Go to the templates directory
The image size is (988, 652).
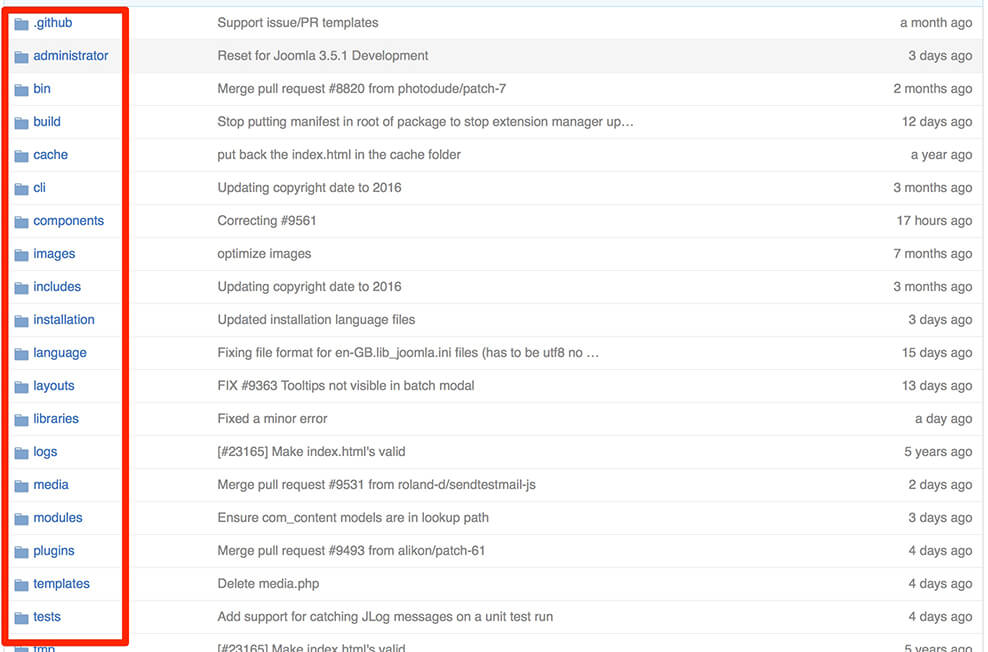[61, 584]
